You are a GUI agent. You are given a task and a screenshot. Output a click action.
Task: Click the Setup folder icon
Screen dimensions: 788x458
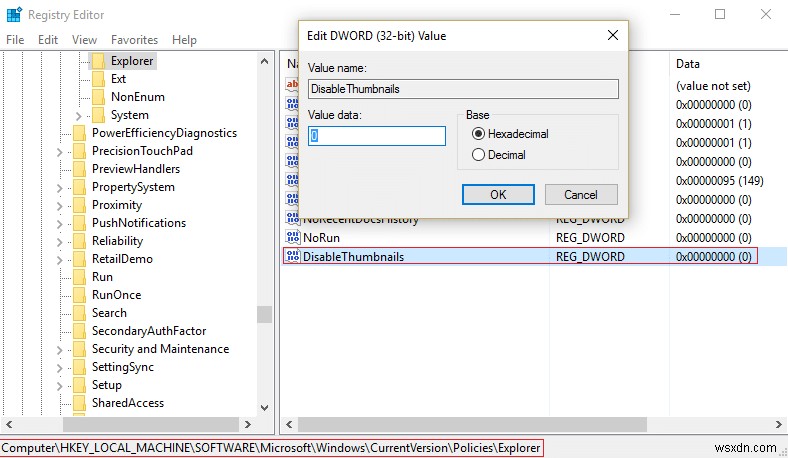pyautogui.click(x=79, y=386)
